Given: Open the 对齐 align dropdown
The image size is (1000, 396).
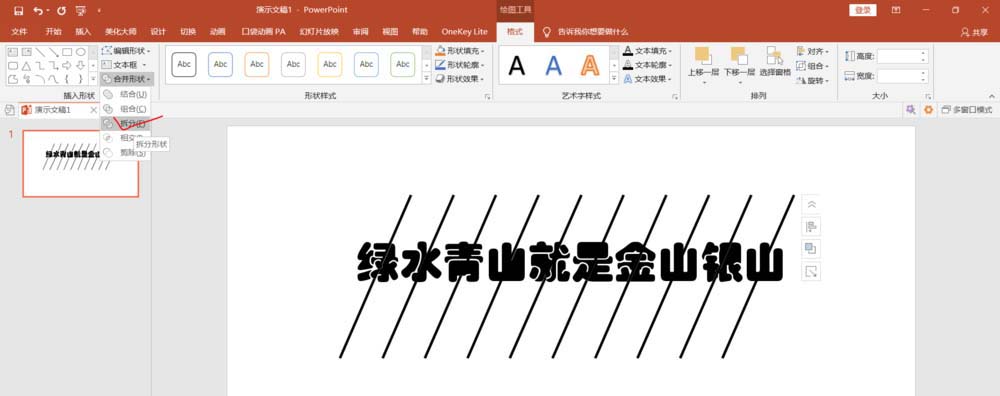Looking at the screenshot, I should [813, 51].
